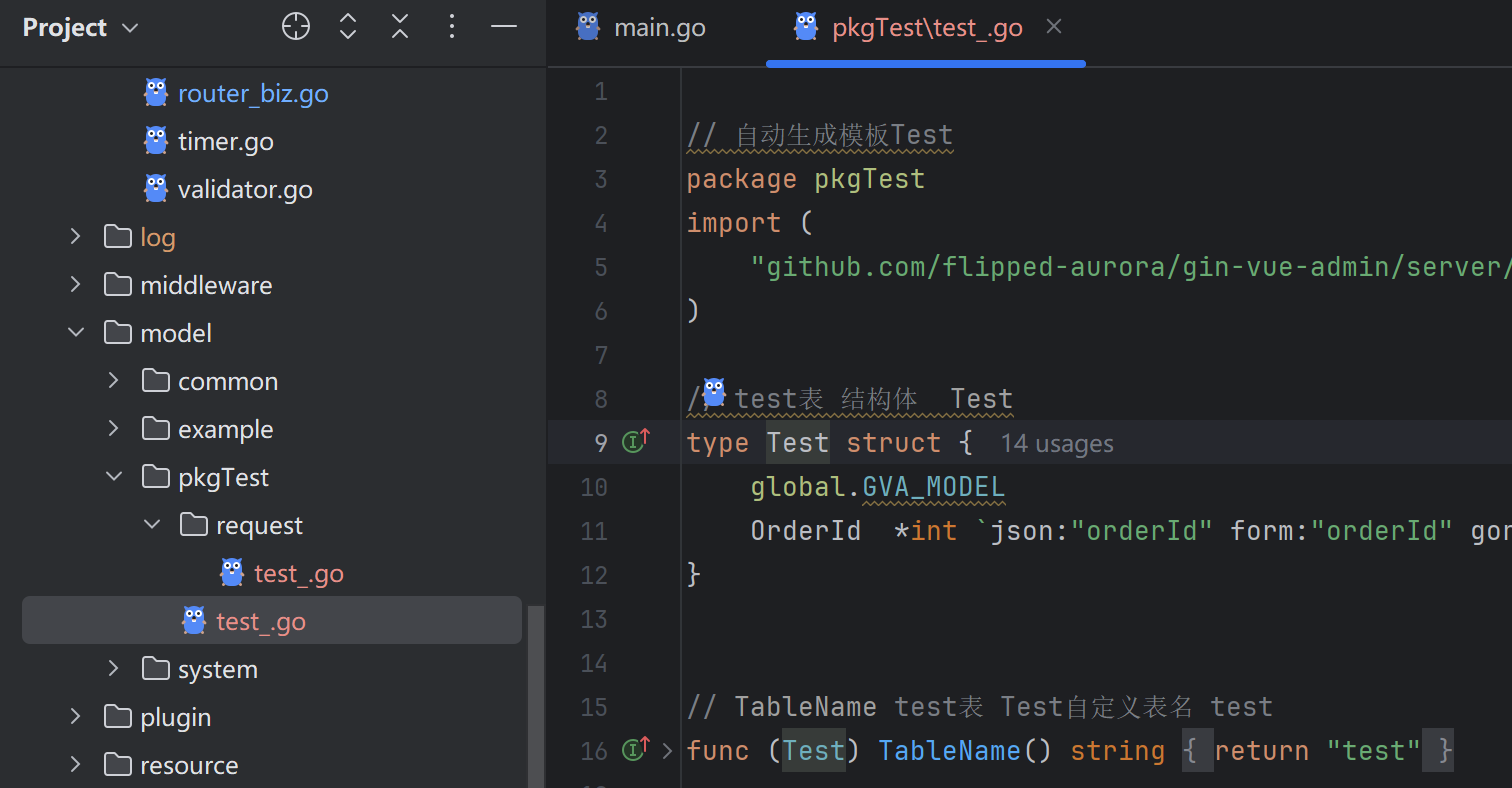Open validator.go in the project tree

(x=245, y=189)
